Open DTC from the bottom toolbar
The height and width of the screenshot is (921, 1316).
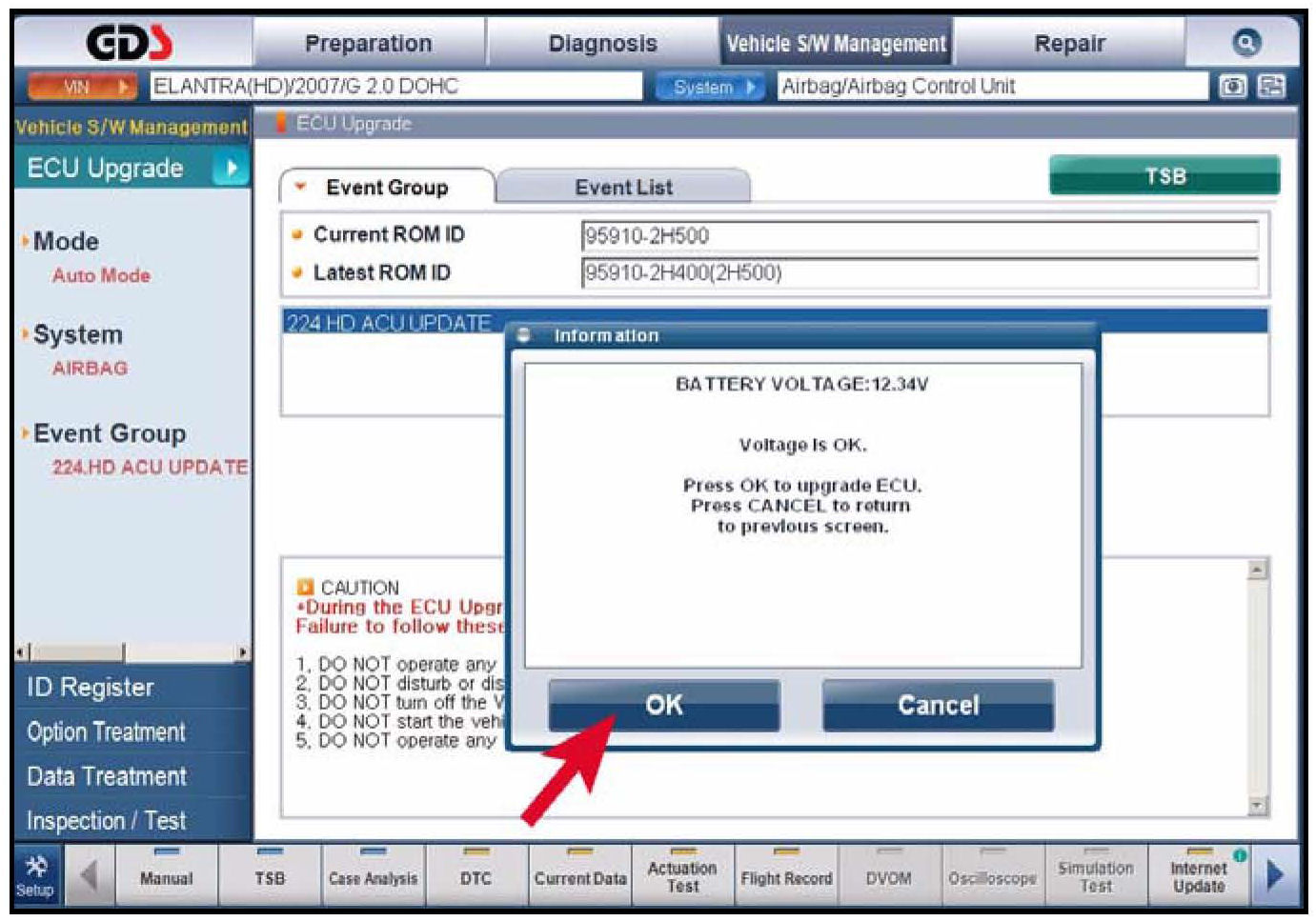click(476, 875)
